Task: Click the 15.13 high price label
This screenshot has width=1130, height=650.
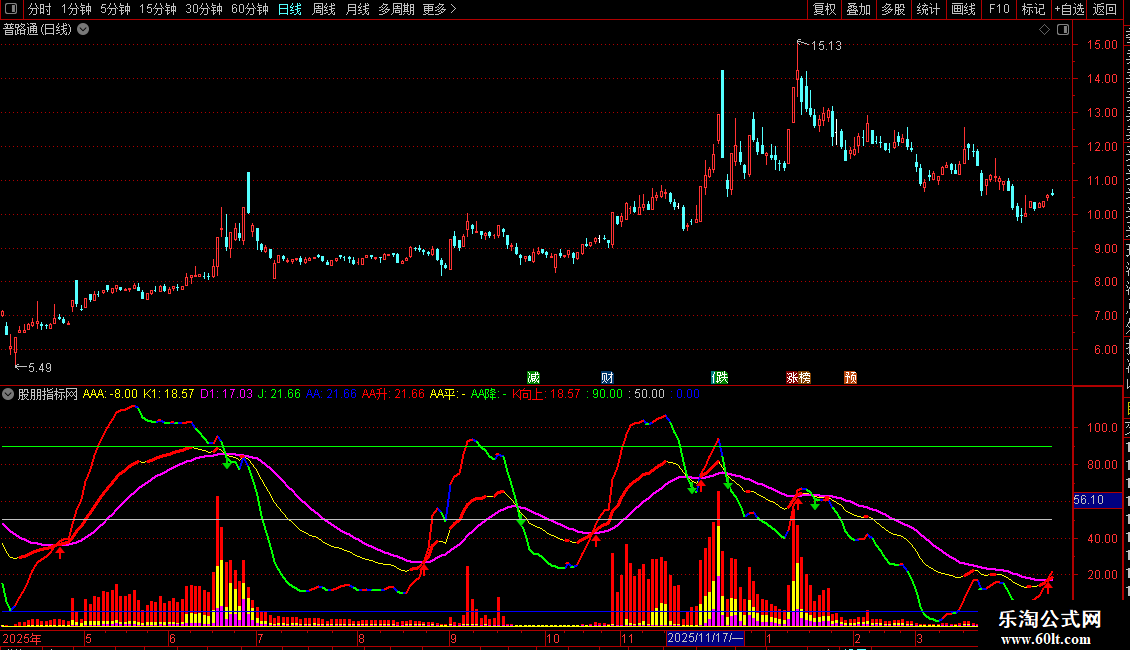Action: coord(826,46)
